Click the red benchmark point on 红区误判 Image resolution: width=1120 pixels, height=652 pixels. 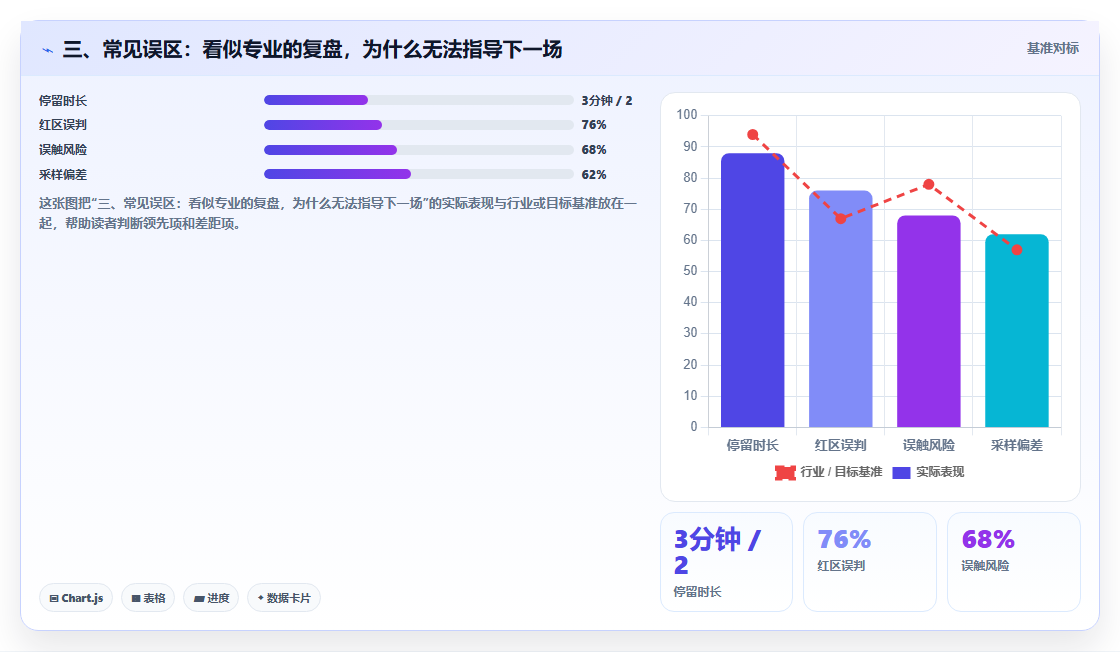(841, 219)
